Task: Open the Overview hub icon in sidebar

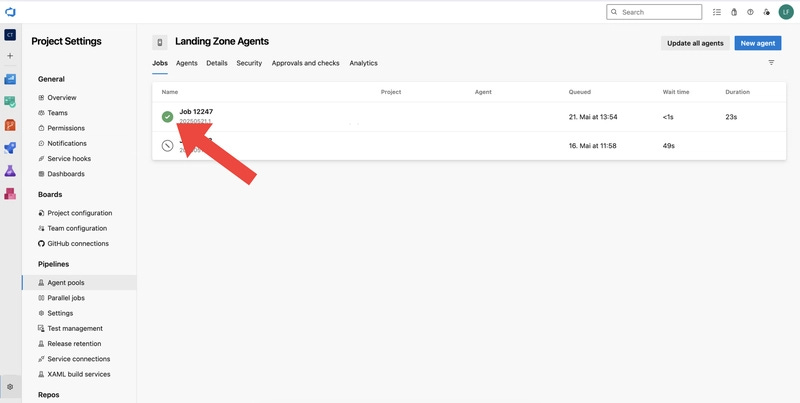Action: coord(10,79)
